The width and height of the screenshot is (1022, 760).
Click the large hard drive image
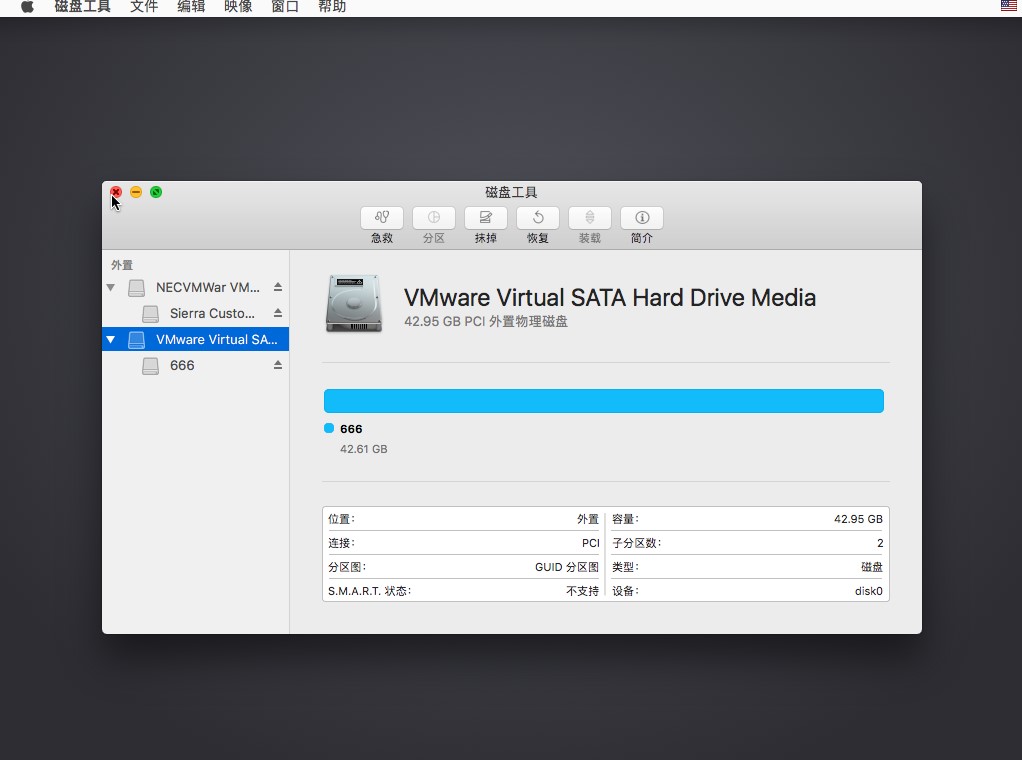click(x=354, y=303)
